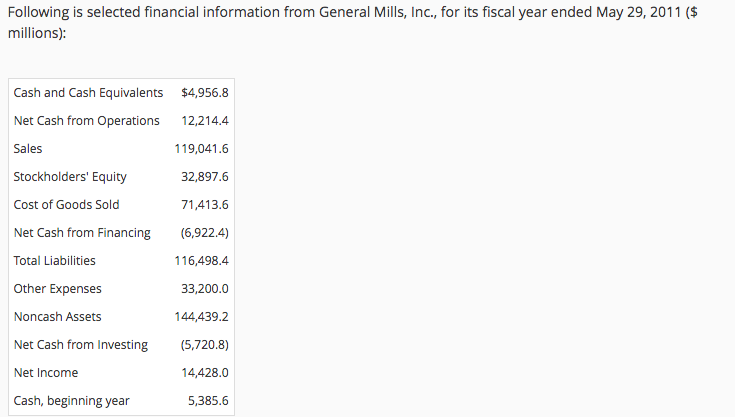The image size is (735, 417).
Task: Select the 144,439.2 noncash assets value
Action: 202,317
